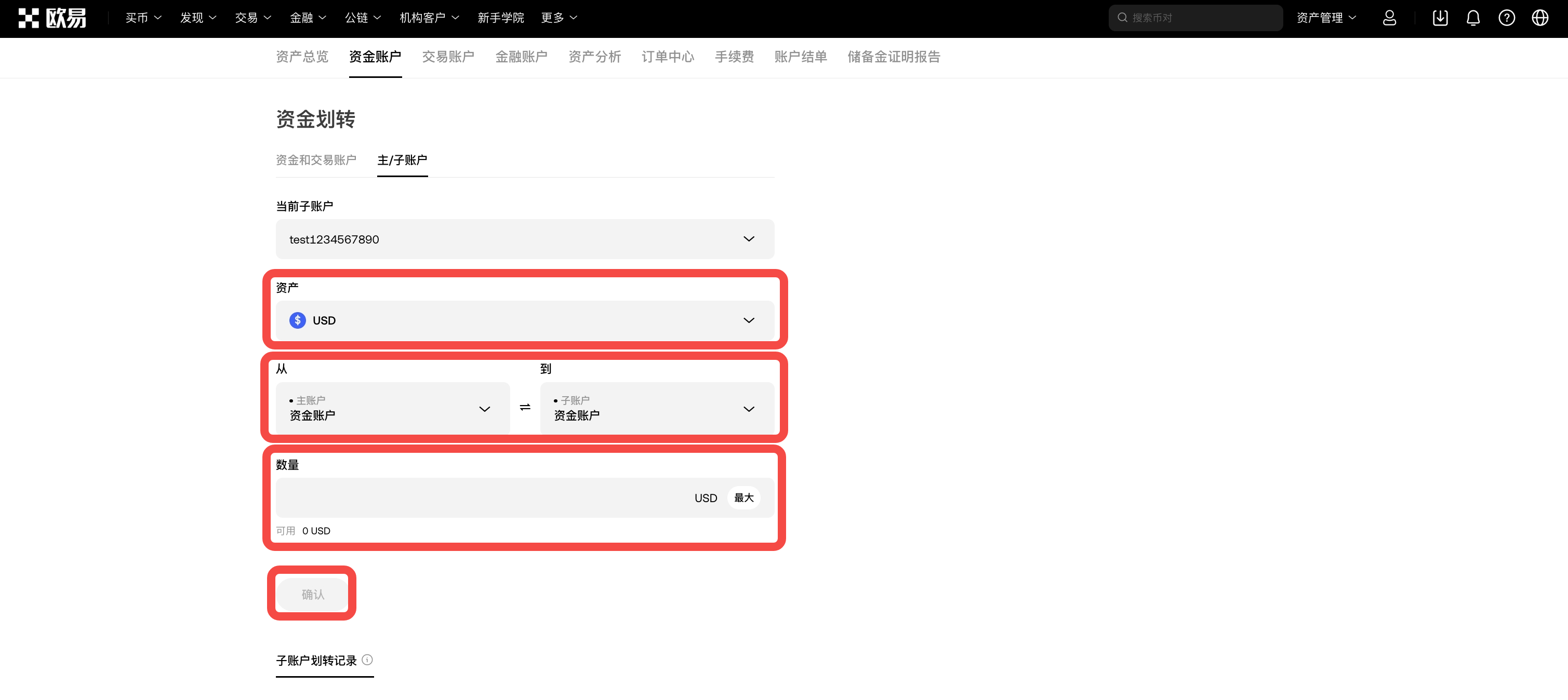Click the 数量 amount input field
Viewport: 1568px width, 700px height.
coord(487,497)
